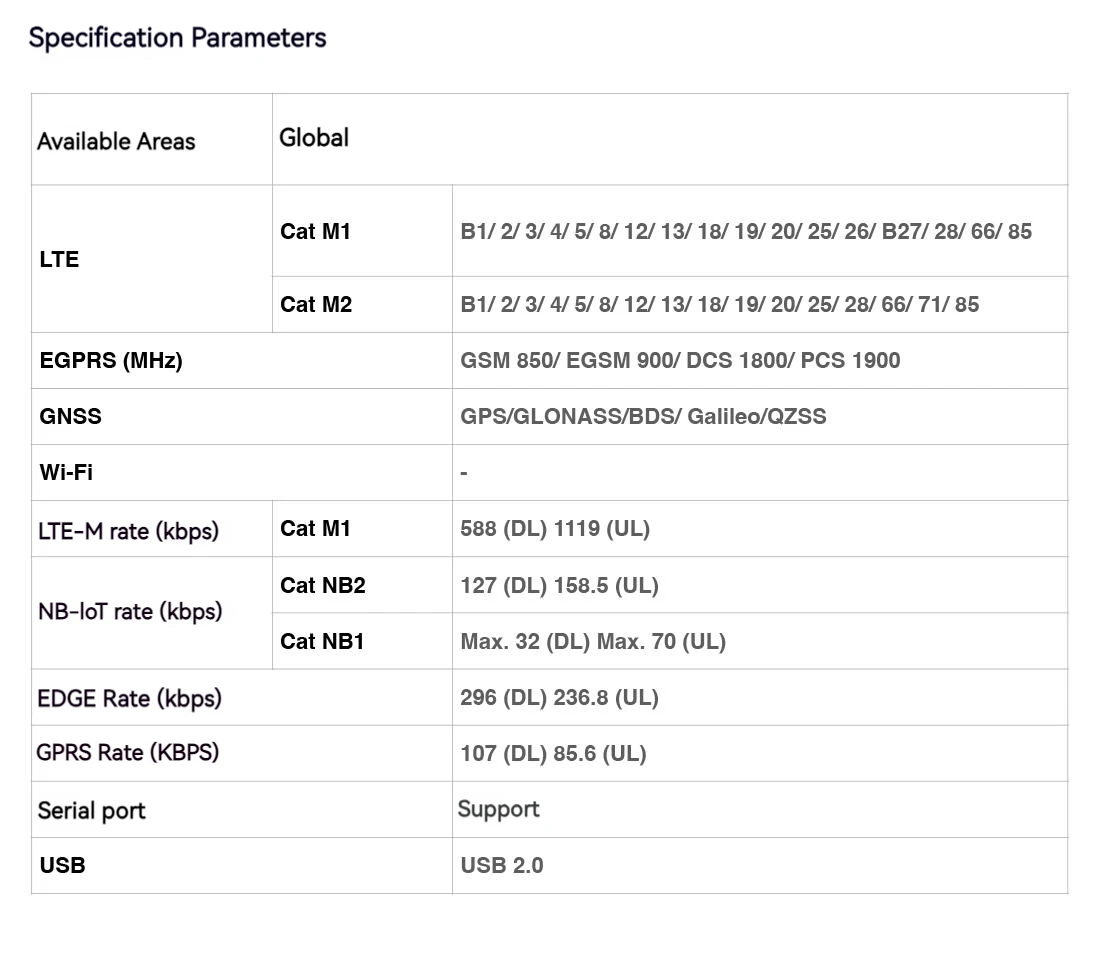The height and width of the screenshot is (960, 1100).
Task: Click the NB-IoT rate (kbps) label
Action: click(130, 611)
